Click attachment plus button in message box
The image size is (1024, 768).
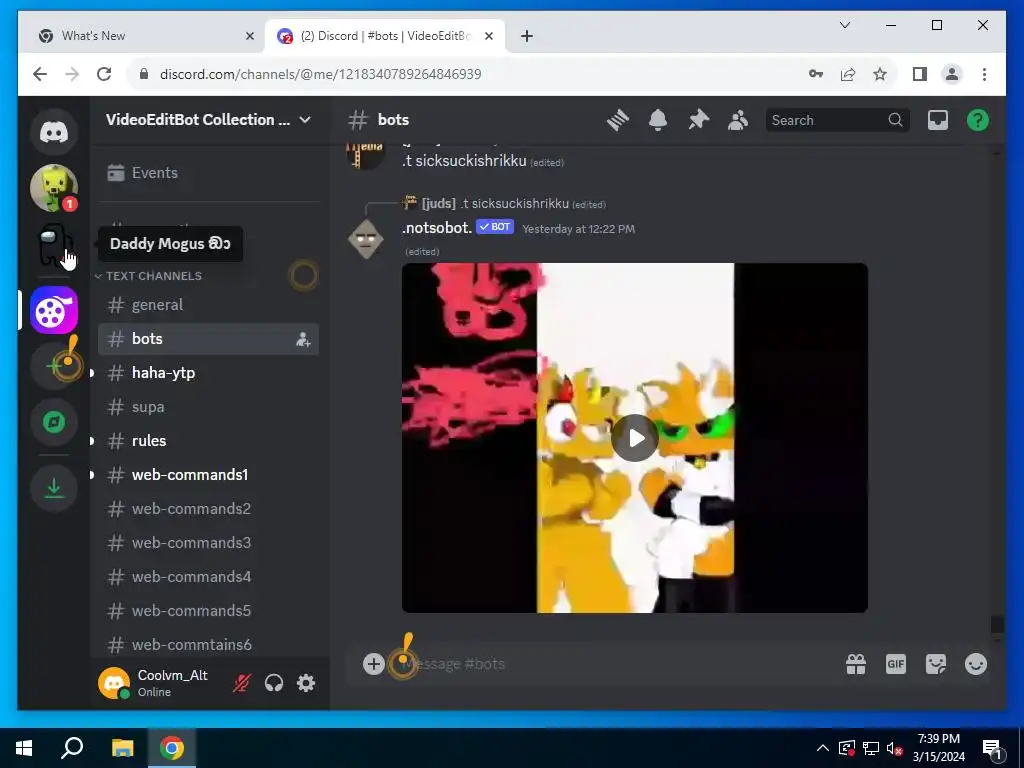click(374, 664)
